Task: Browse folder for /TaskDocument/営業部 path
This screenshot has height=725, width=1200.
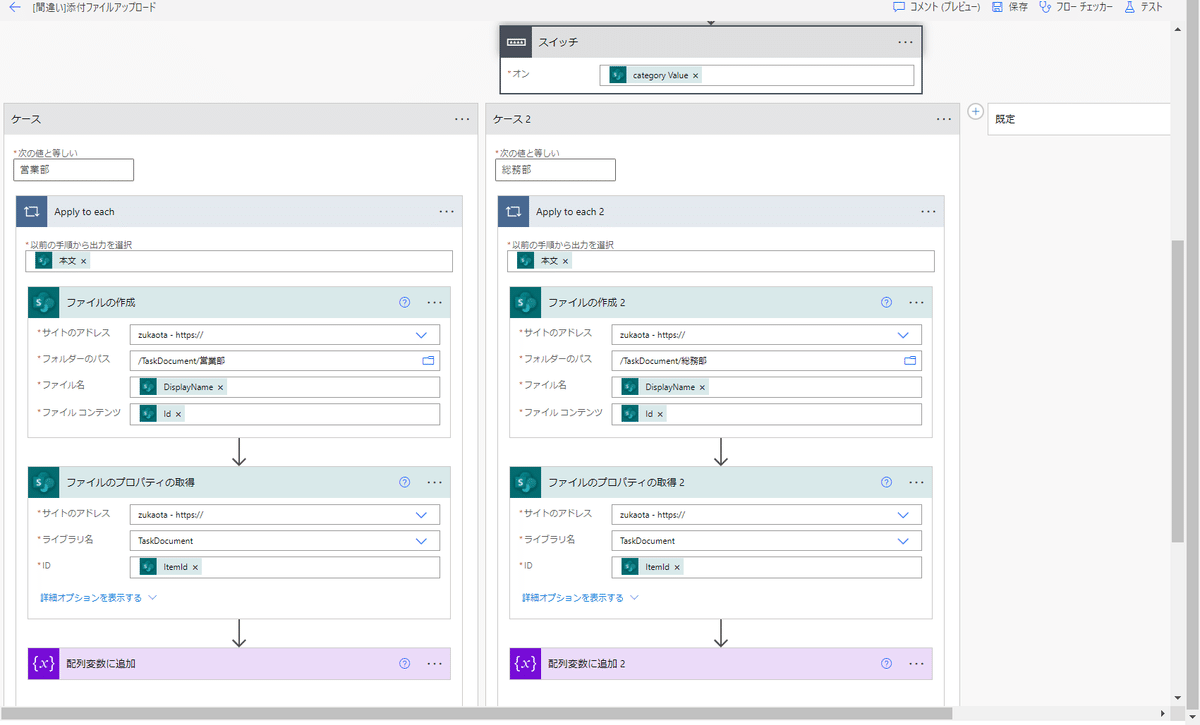Action: 429,361
